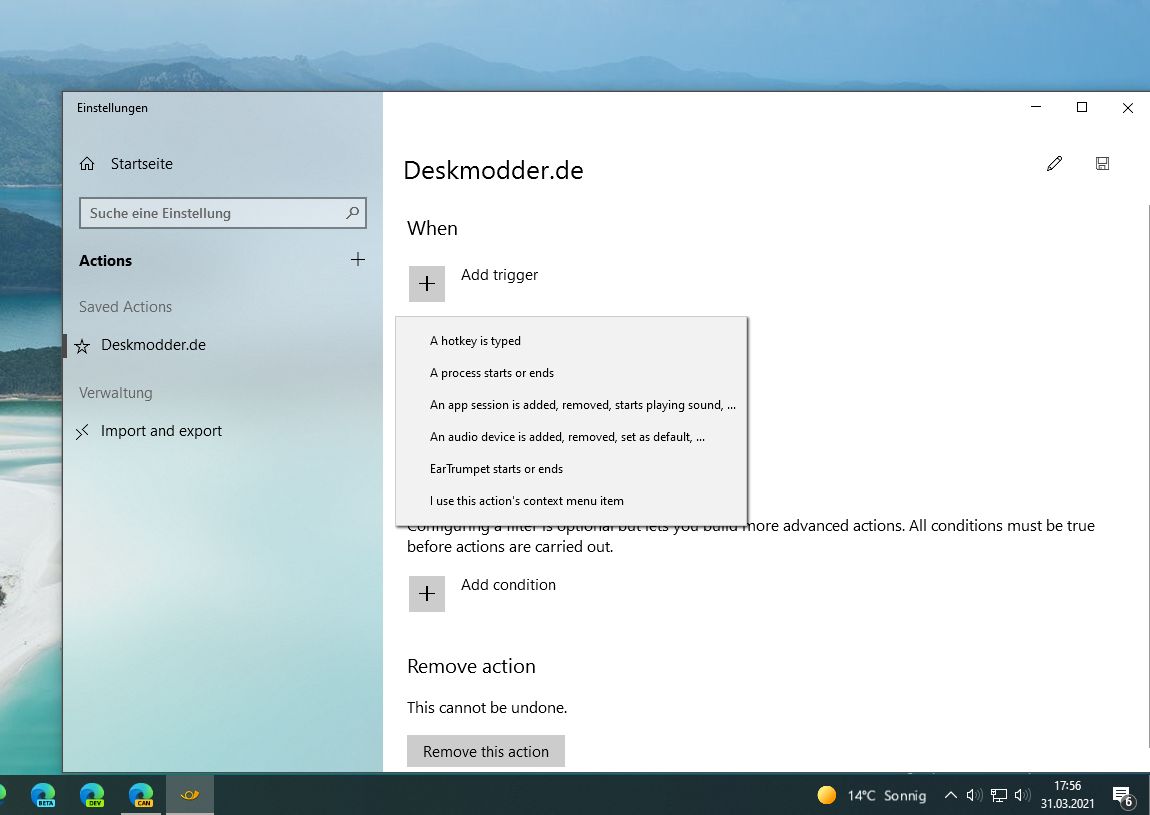Click the Actions heading in sidebar
The height and width of the screenshot is (815, 1150).
pyautogui.click(x=106, y=260)
